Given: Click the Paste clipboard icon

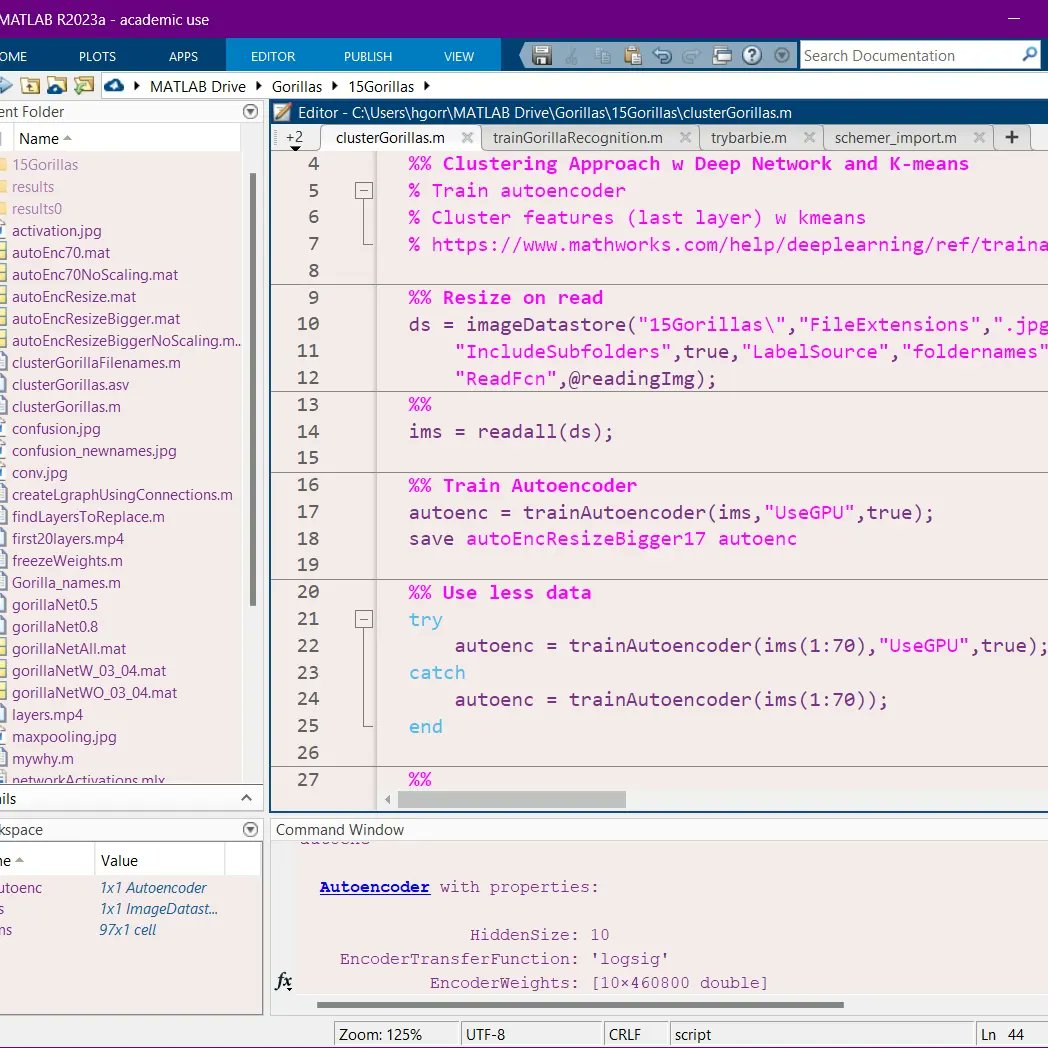Looking at the screenshot, I should coord(632,55).
